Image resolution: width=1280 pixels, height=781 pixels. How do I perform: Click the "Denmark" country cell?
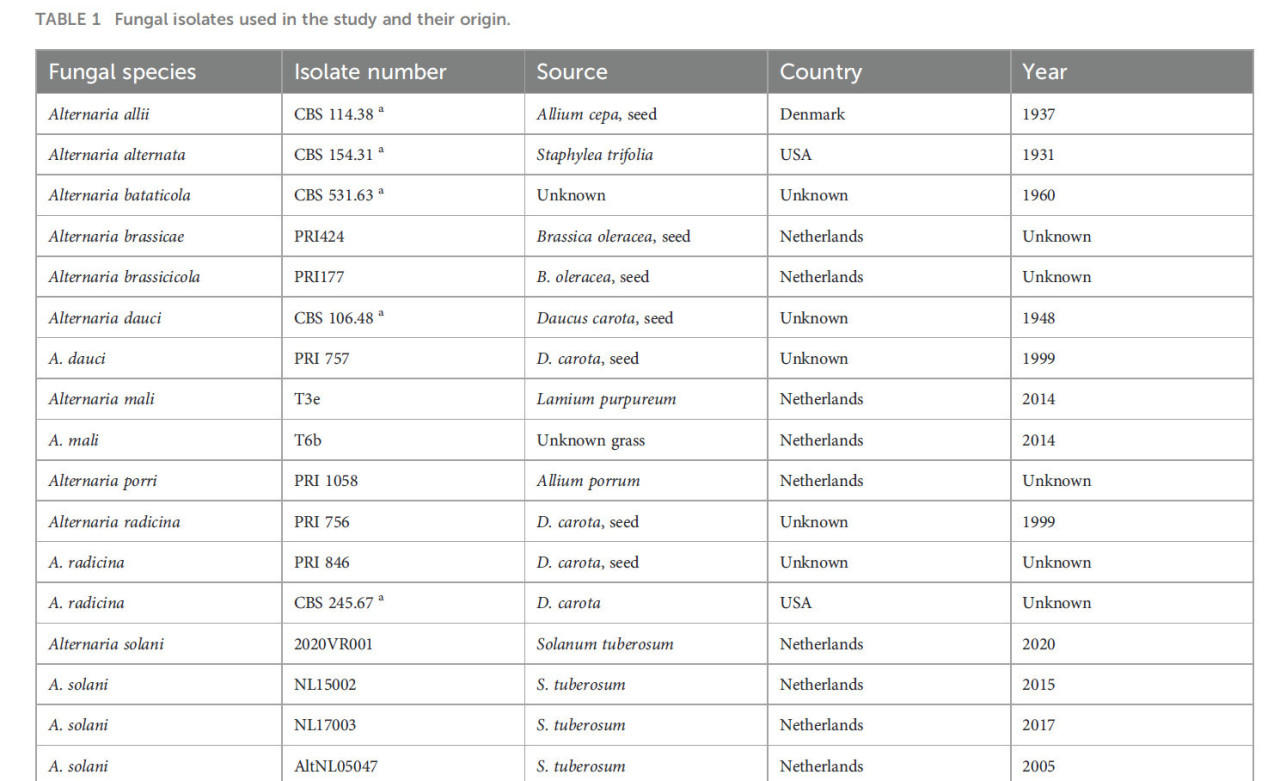tap(812, 114)
